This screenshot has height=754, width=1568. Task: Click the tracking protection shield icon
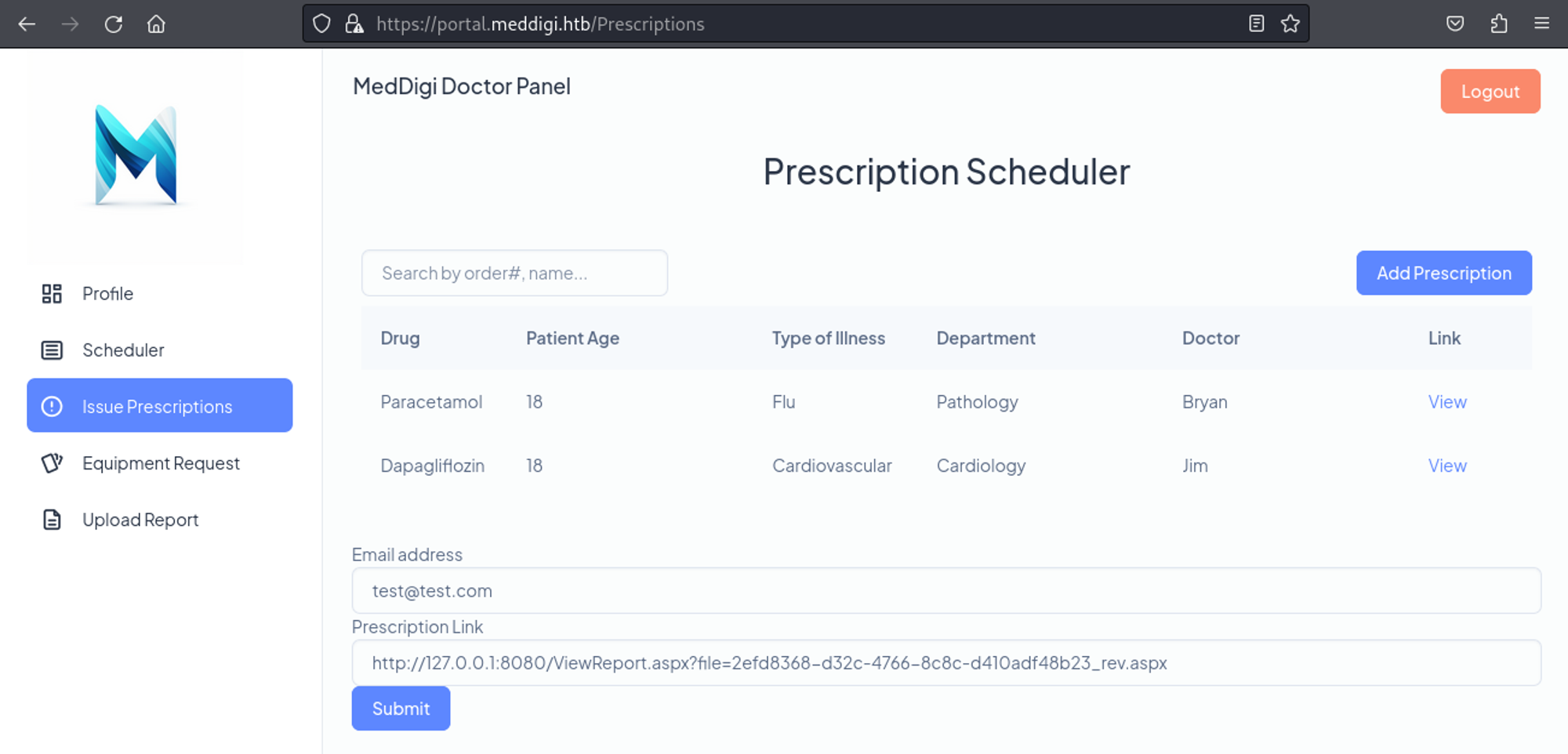click(321, 24)
